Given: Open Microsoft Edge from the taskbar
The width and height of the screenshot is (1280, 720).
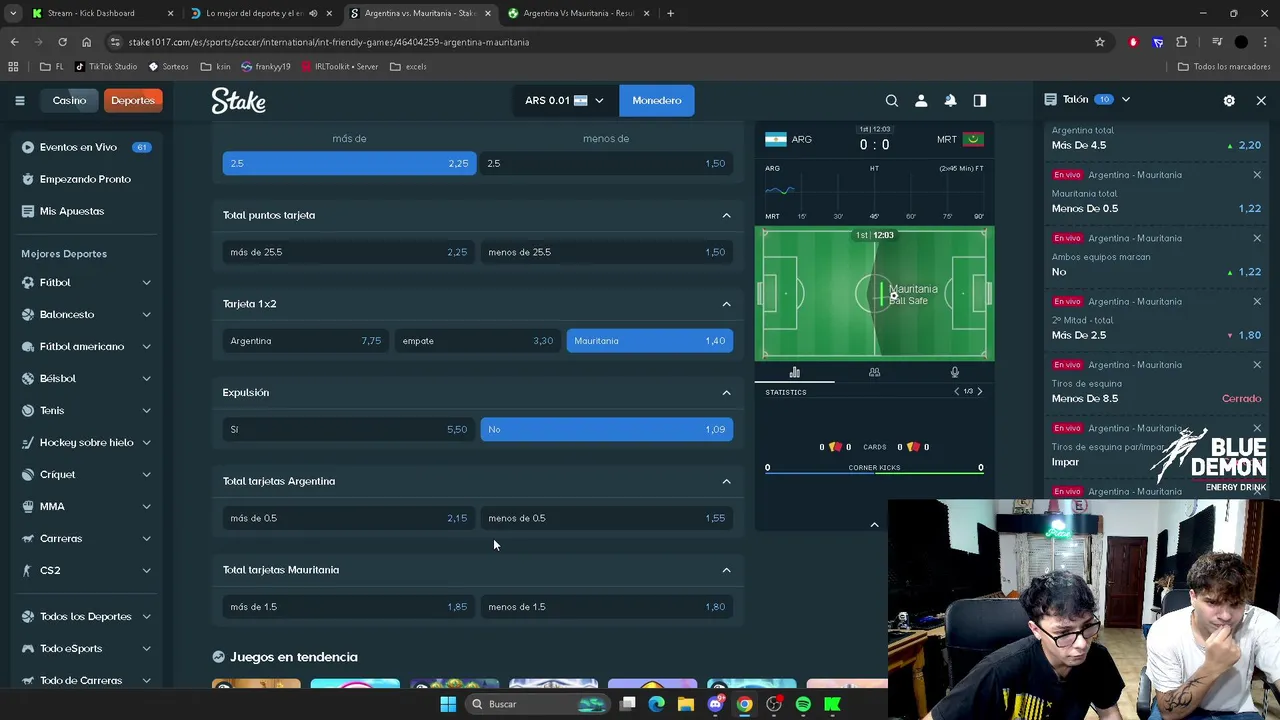Looking at the screenshot, I should (656, 704).
